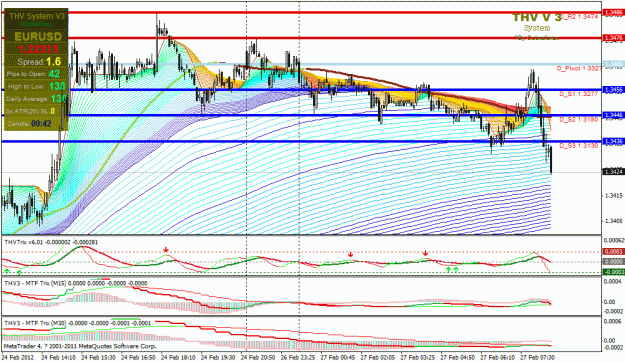Click the blue 1.3436 price tag
The width and height of the screenshot is (625, 362).
pyautogui.click(x=614, y=142)
